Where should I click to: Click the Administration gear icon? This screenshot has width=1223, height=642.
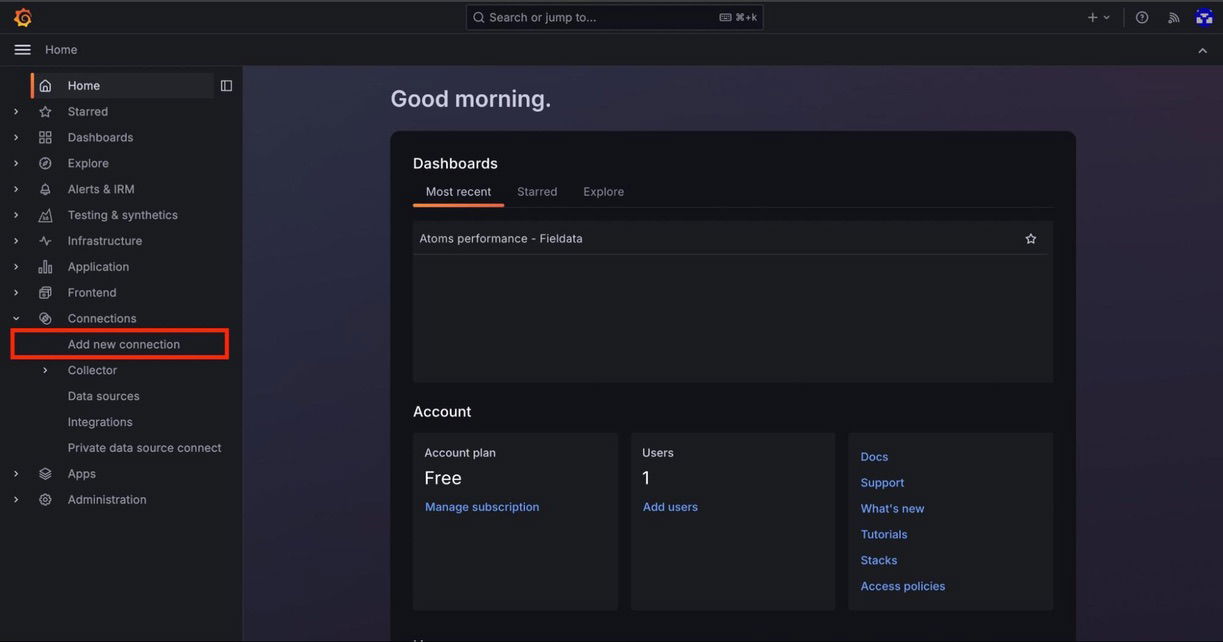click(45, 500)
